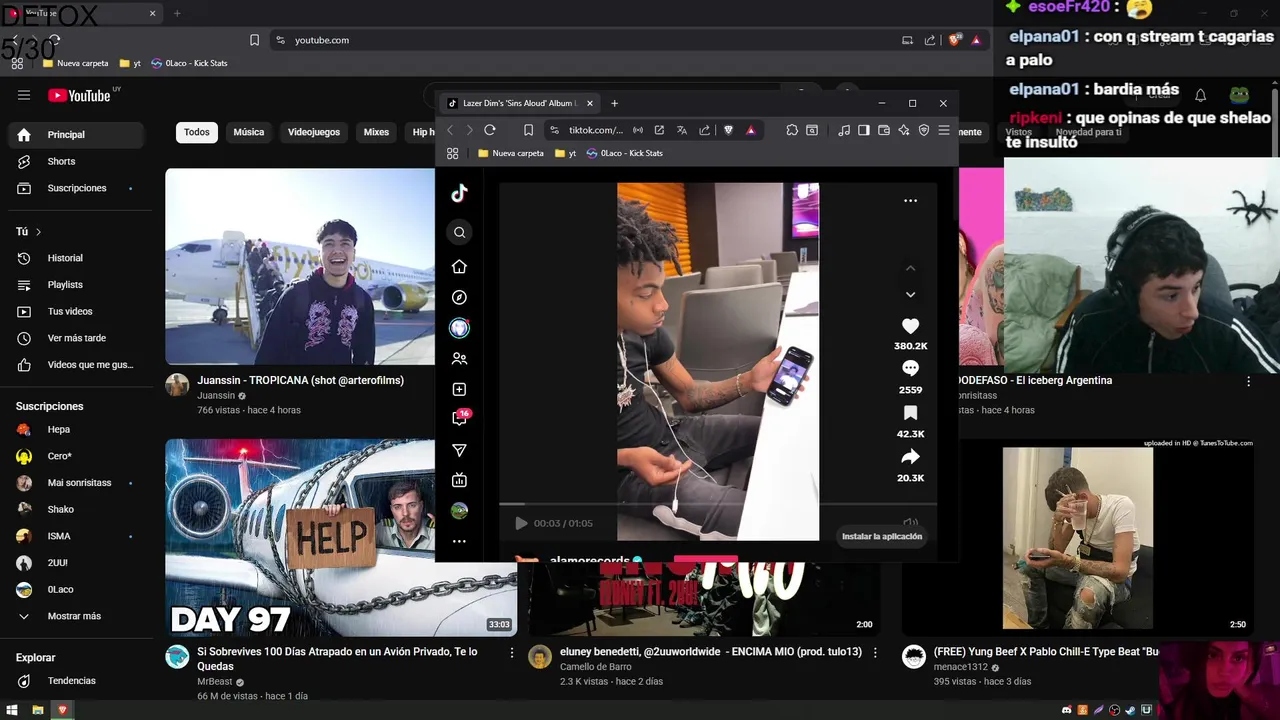Open TikTok sidebar more options dots

(459, 541)
